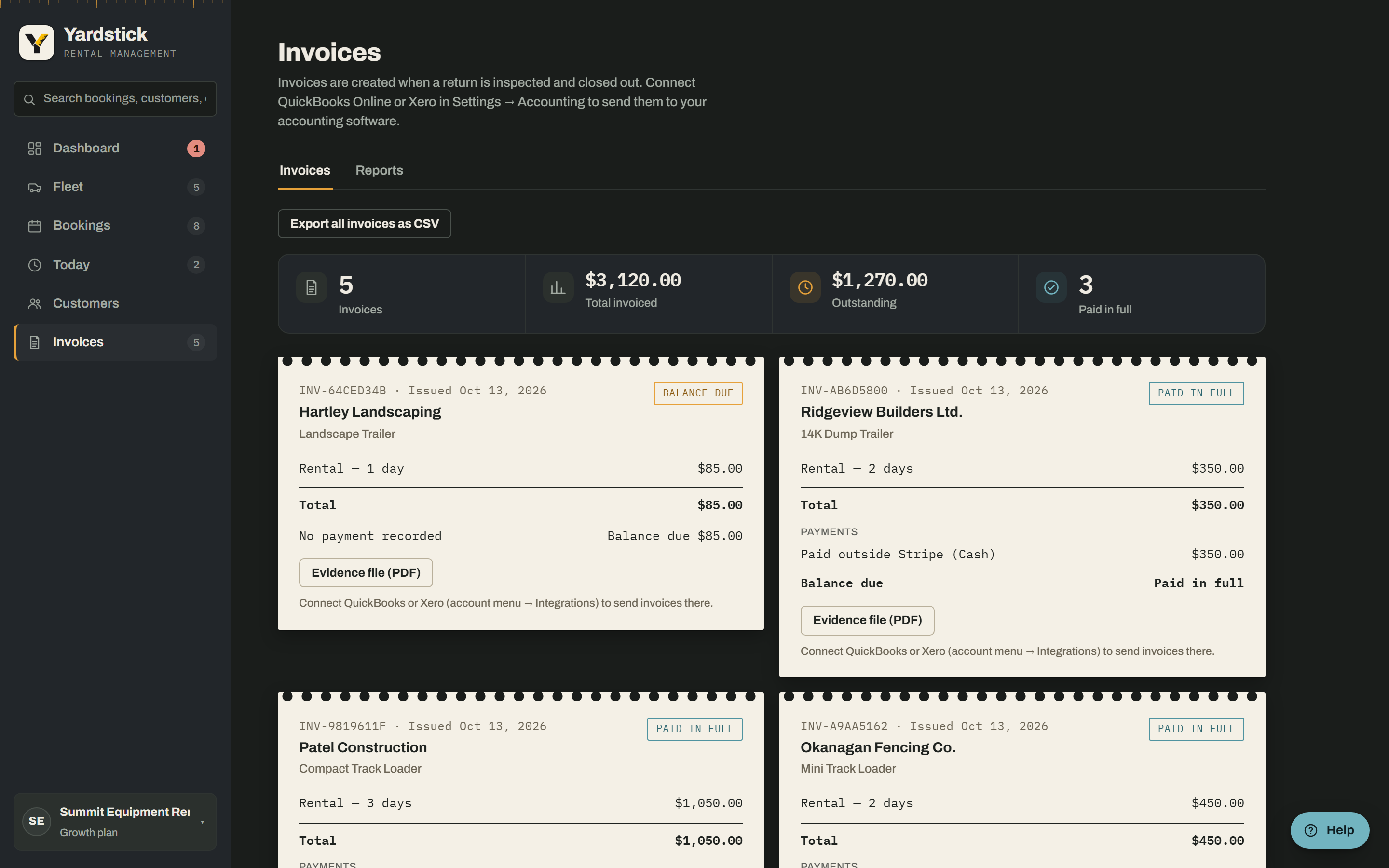Screen dimensions: 1389x868
Task: Click the search bookings input field
Action: click(x=115, y=99)
